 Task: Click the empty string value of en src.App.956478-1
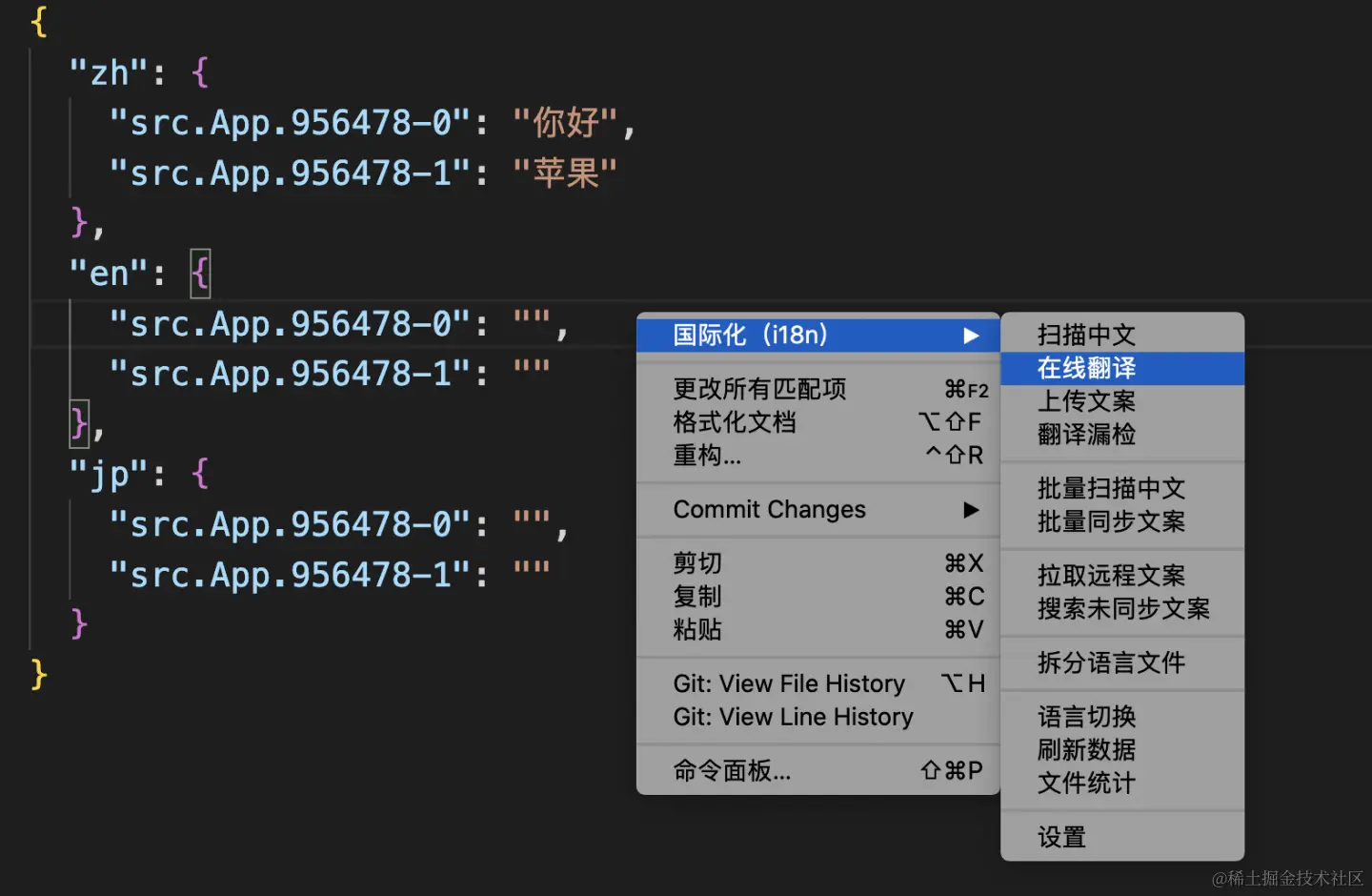[532, 375]
